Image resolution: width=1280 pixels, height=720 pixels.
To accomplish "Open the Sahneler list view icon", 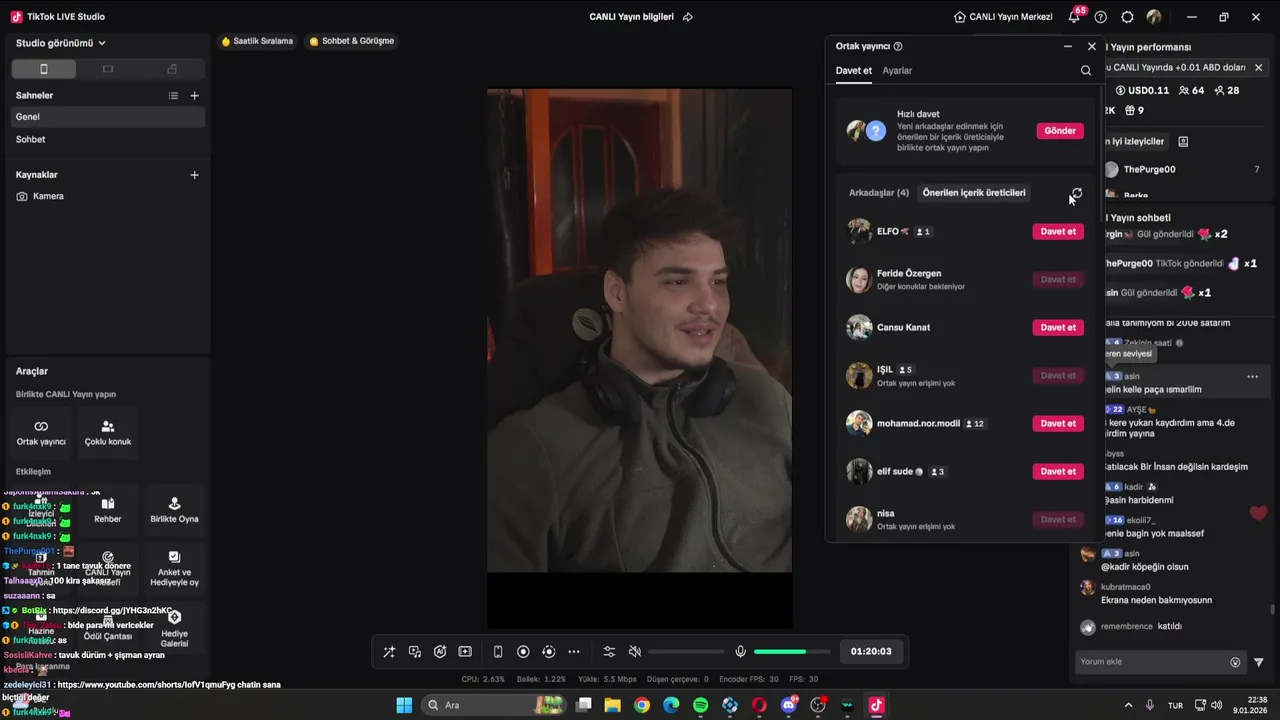I will 173,95.
